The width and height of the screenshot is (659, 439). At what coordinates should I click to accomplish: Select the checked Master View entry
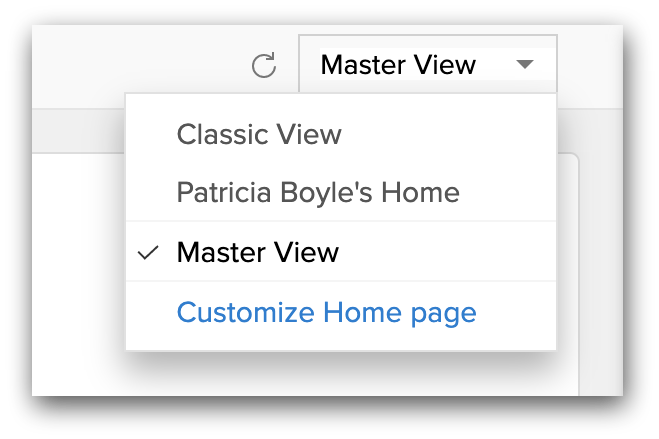[x=258, y=252]
